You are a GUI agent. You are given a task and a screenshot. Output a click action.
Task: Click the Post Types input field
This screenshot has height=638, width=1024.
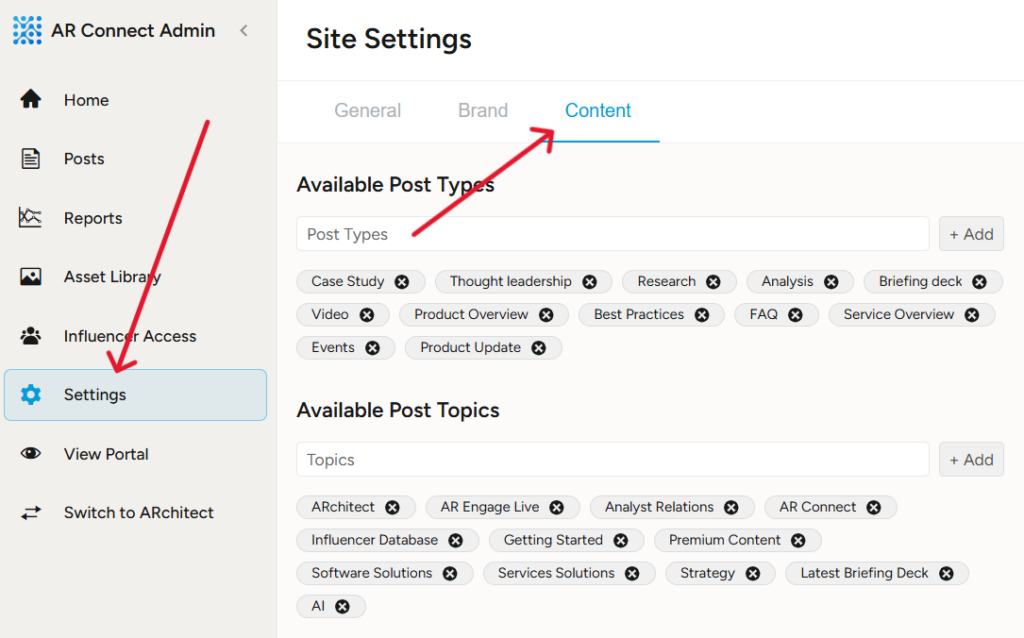pos(612,234)
